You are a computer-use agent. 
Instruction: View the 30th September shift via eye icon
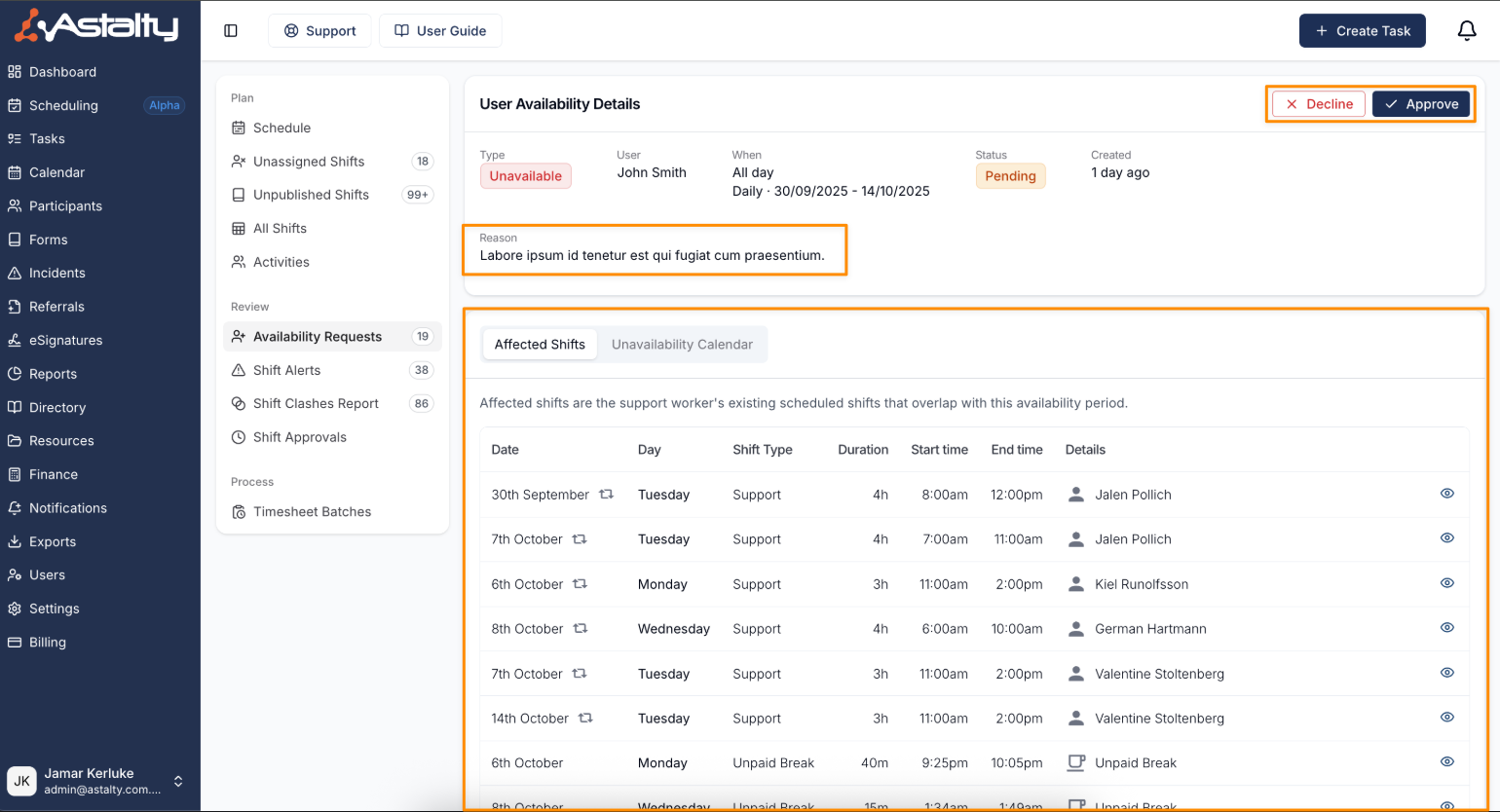click(1446, 494)
